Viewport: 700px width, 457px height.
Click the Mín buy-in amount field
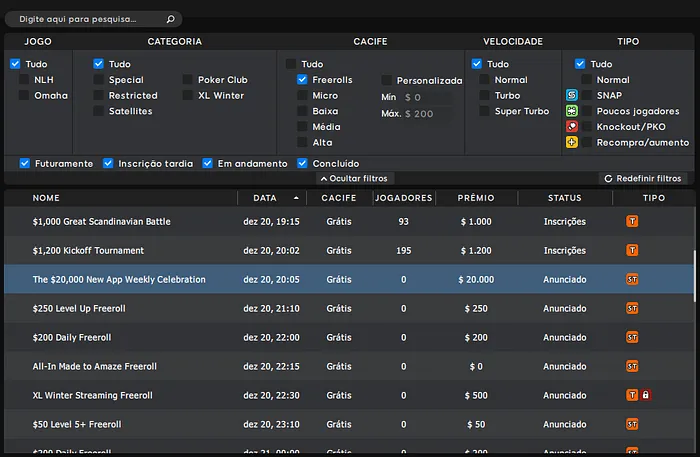(x=426, y=97)
